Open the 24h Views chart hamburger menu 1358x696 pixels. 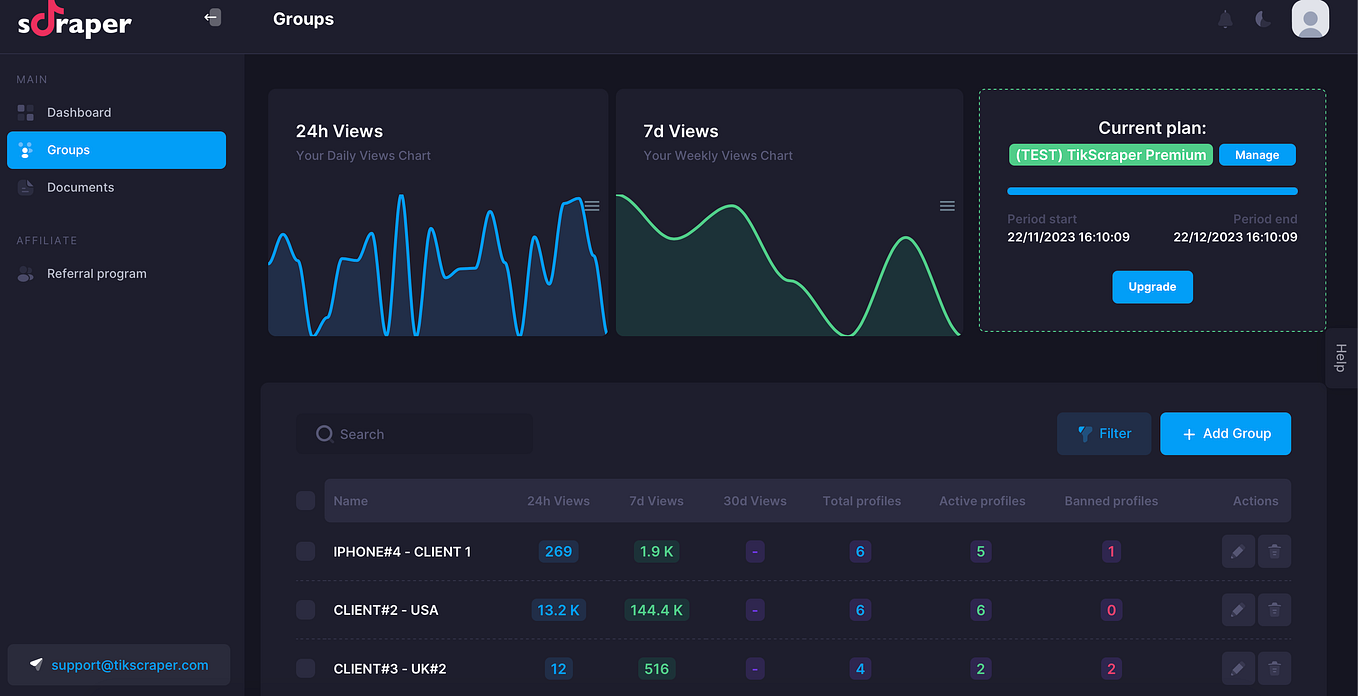pos(592,206)
